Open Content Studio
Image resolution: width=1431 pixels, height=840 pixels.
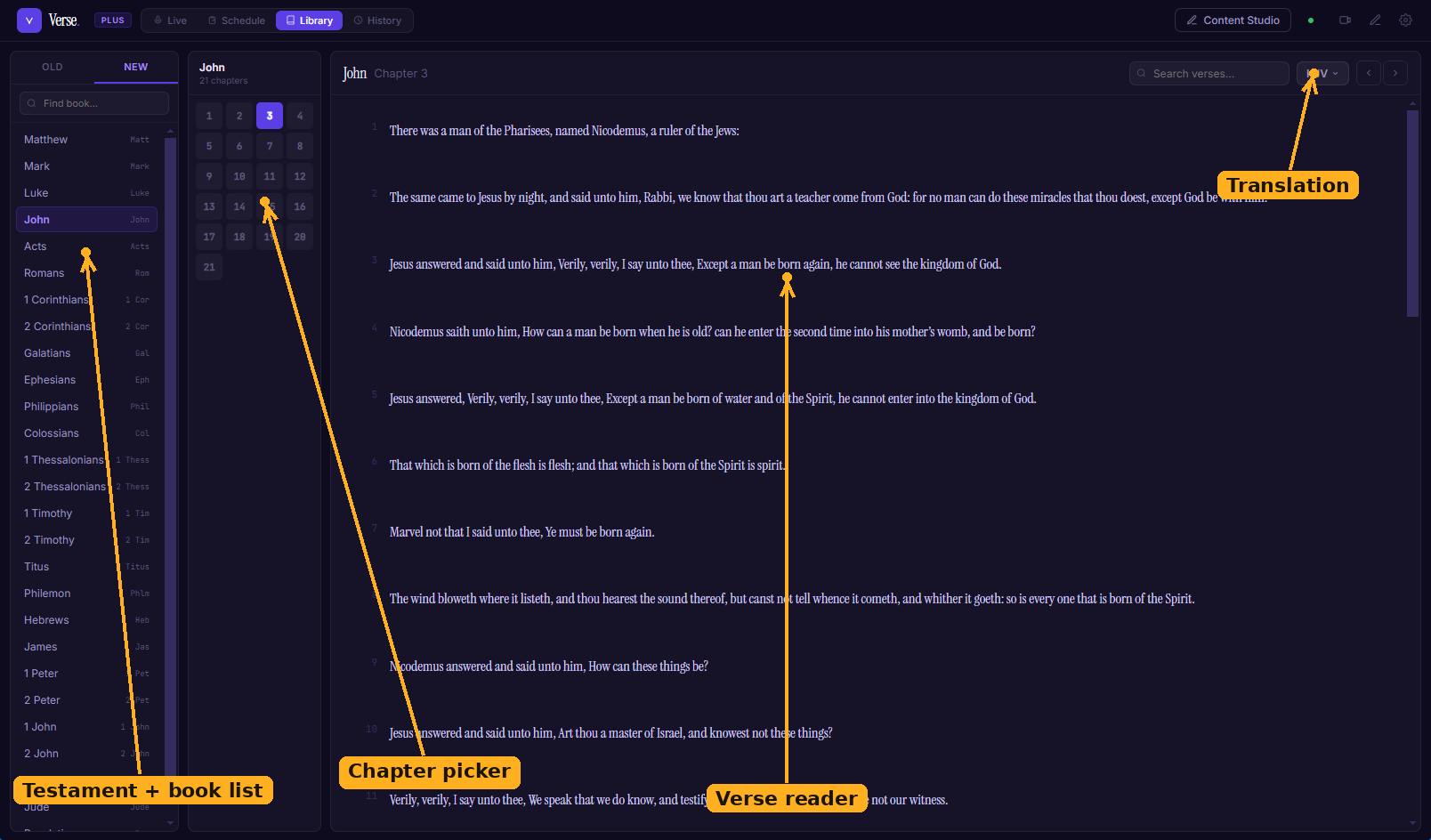pyautogui.click(x=1233, y=20)
